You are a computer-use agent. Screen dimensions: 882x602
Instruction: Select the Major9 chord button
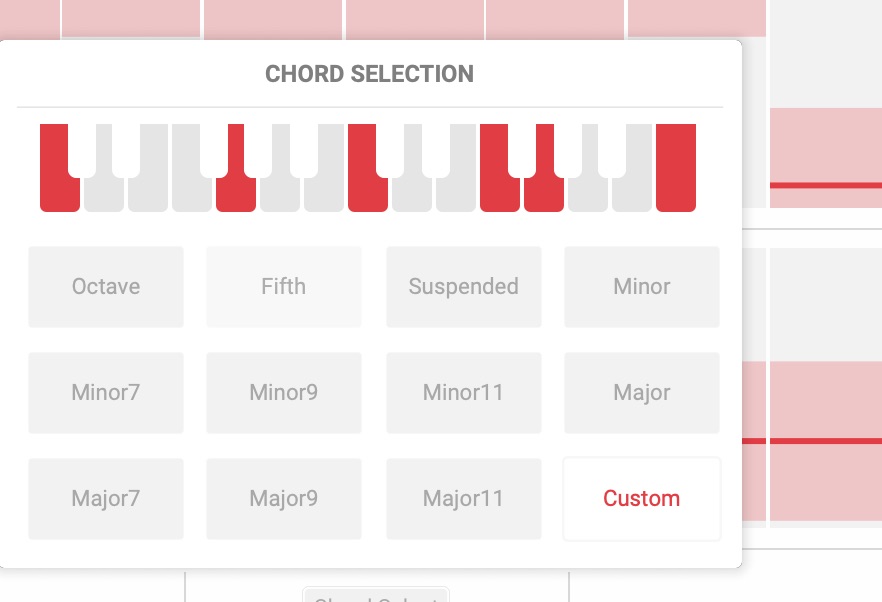[284, 499]
